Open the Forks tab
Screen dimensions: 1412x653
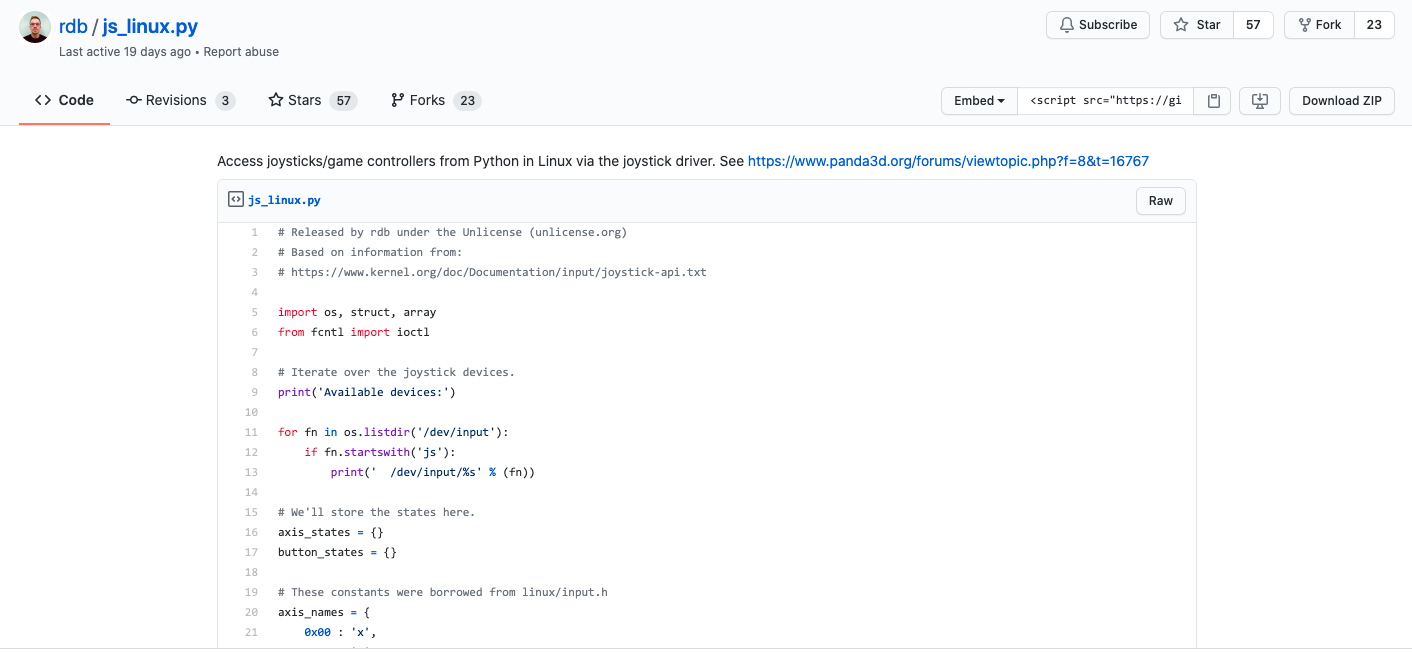(x=435, y=100)
